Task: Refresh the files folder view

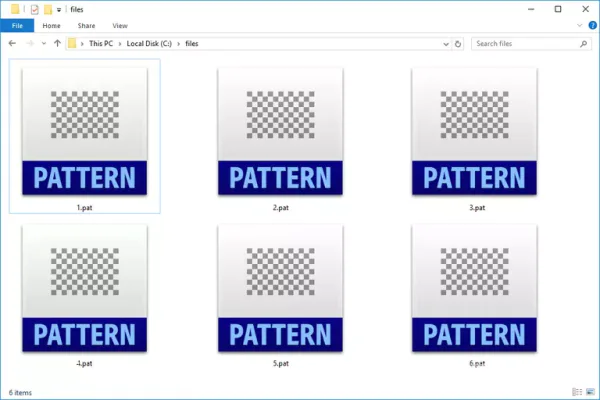Action: pyautogui.click(x=458, y=44)
